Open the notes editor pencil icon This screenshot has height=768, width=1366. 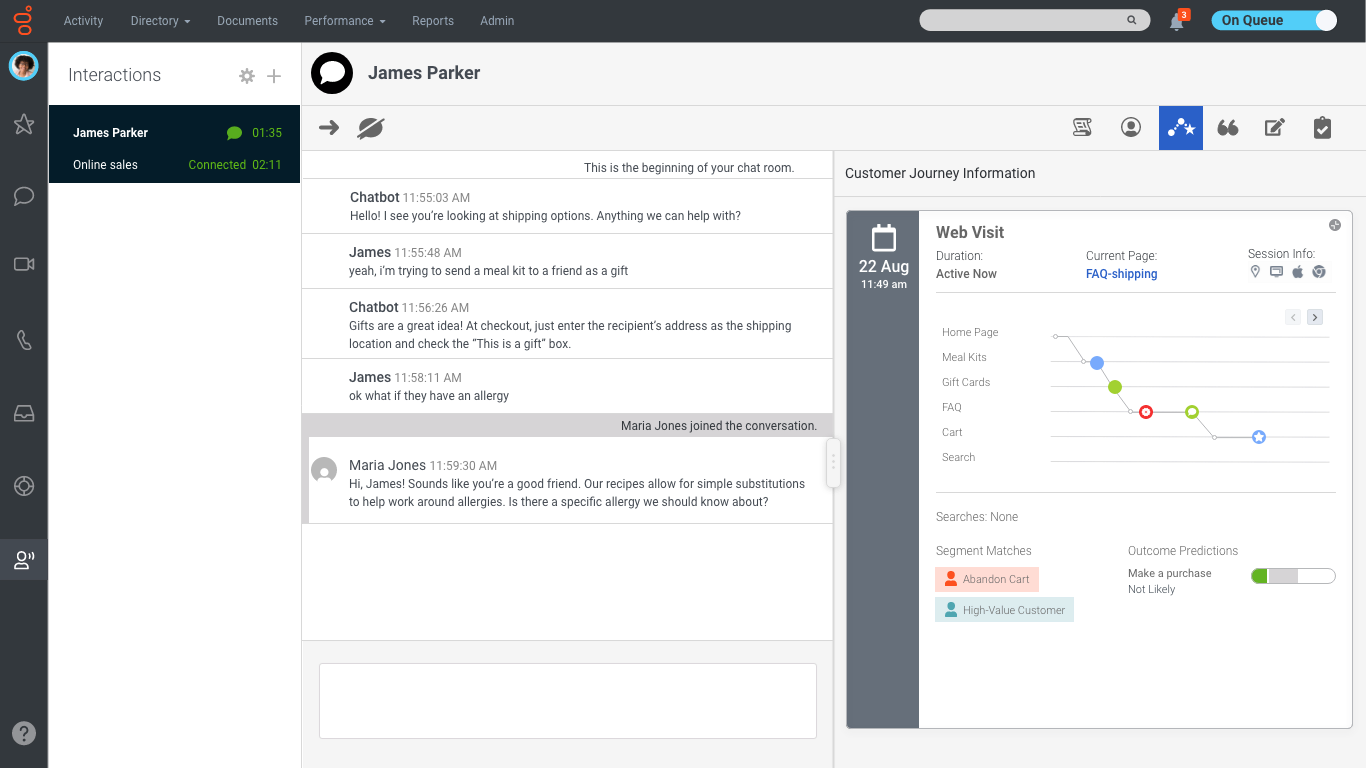click(x=1274, y=127)
